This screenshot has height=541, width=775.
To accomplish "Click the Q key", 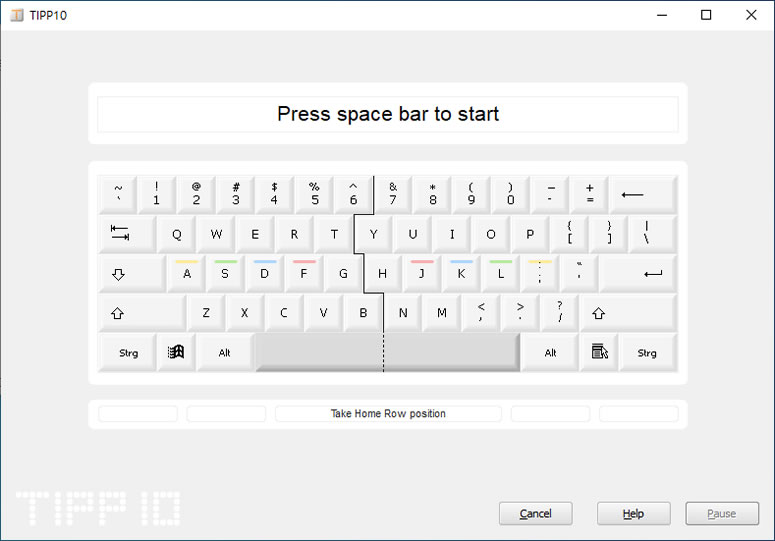I will 176,234.
